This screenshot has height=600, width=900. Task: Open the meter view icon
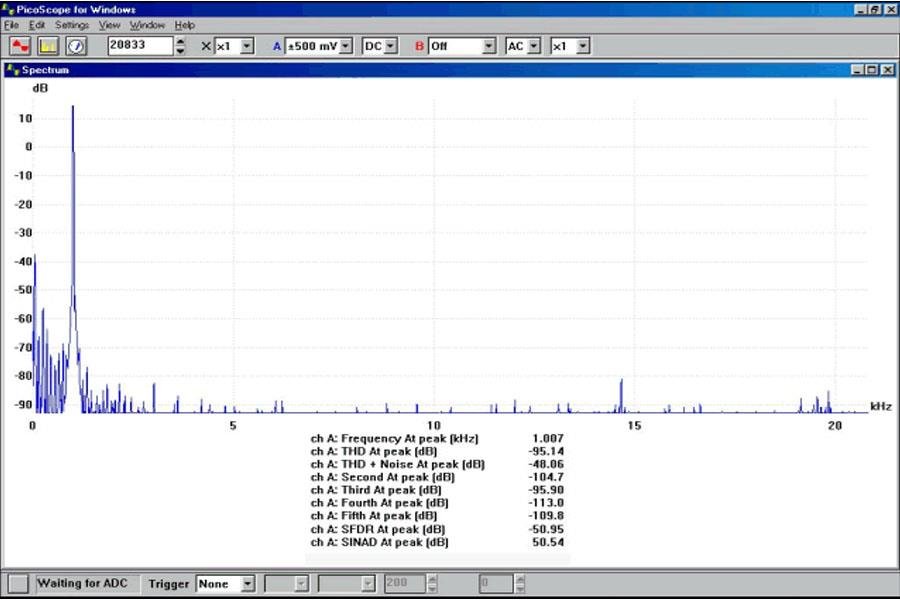click(76, 46)
